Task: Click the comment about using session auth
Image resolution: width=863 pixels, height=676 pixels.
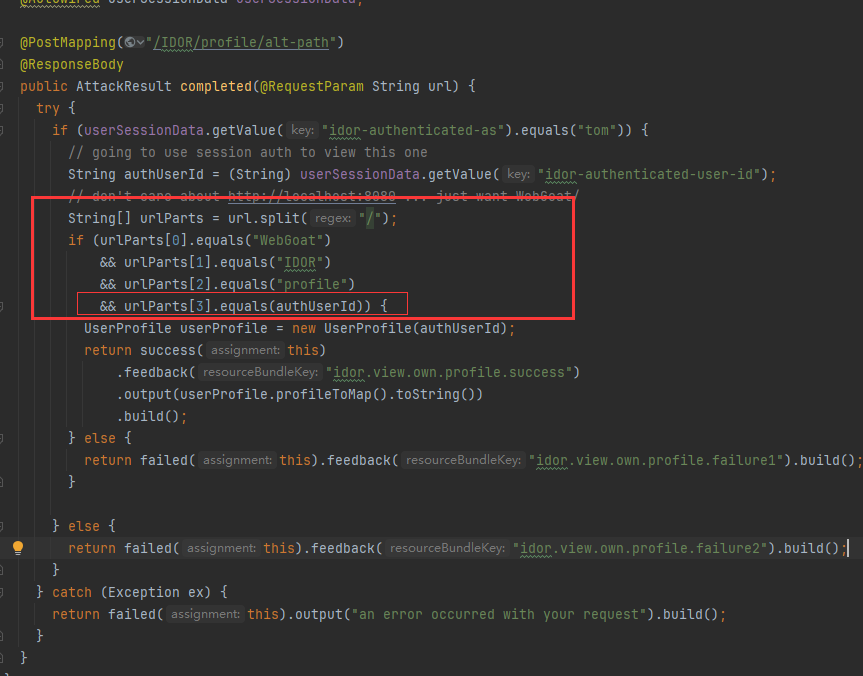Action: (248, 152)
